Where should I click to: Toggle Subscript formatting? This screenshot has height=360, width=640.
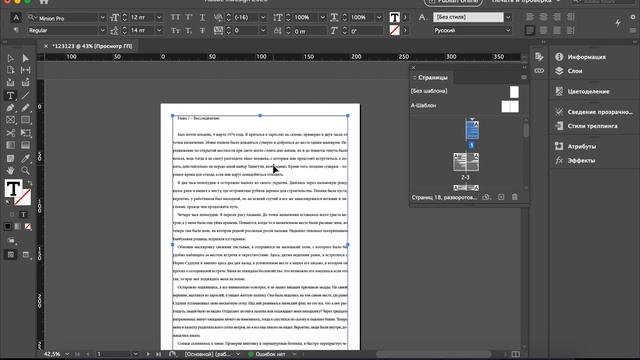[189, 31]
